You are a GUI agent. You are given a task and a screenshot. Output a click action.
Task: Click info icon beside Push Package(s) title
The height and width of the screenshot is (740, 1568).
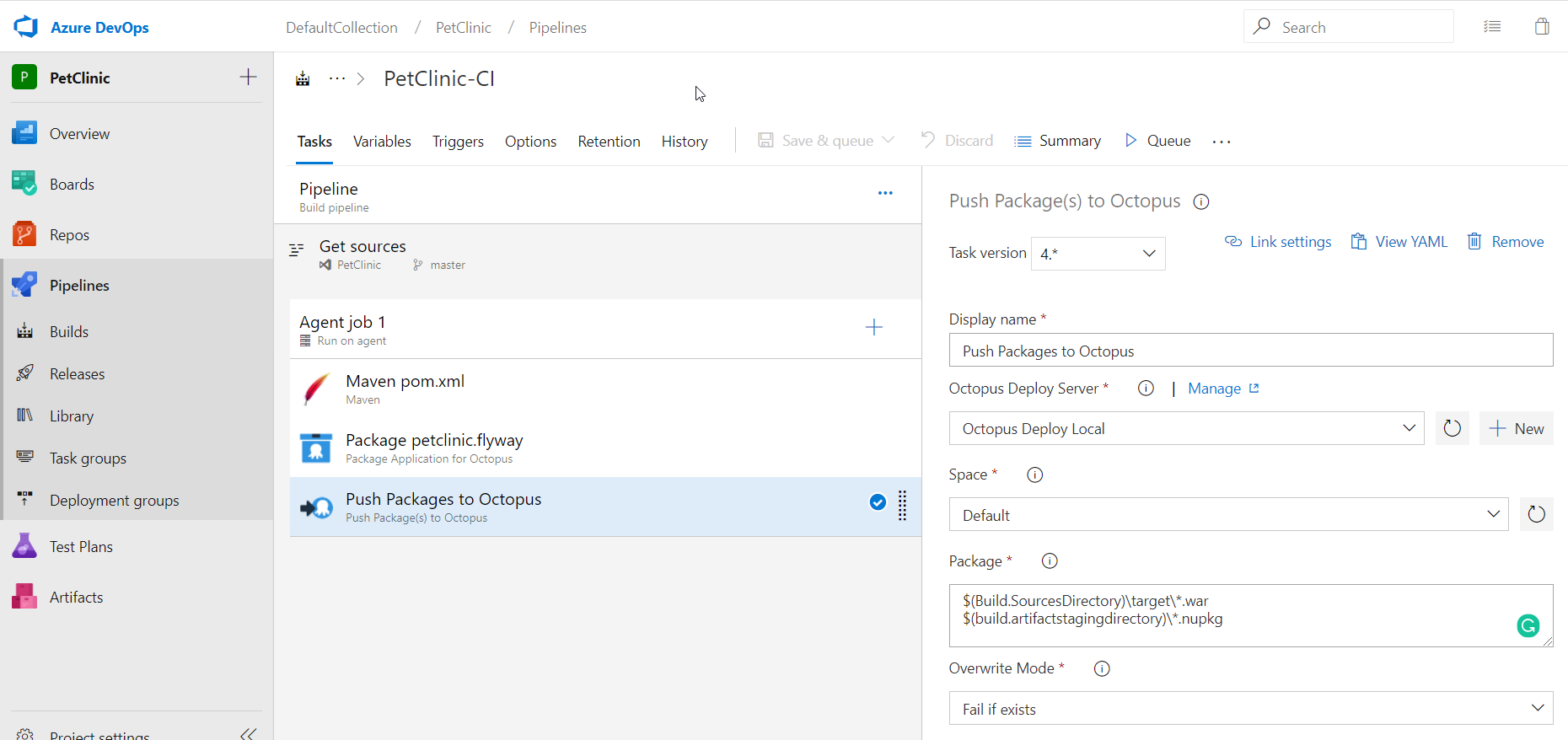click(x=1201, y=201)
